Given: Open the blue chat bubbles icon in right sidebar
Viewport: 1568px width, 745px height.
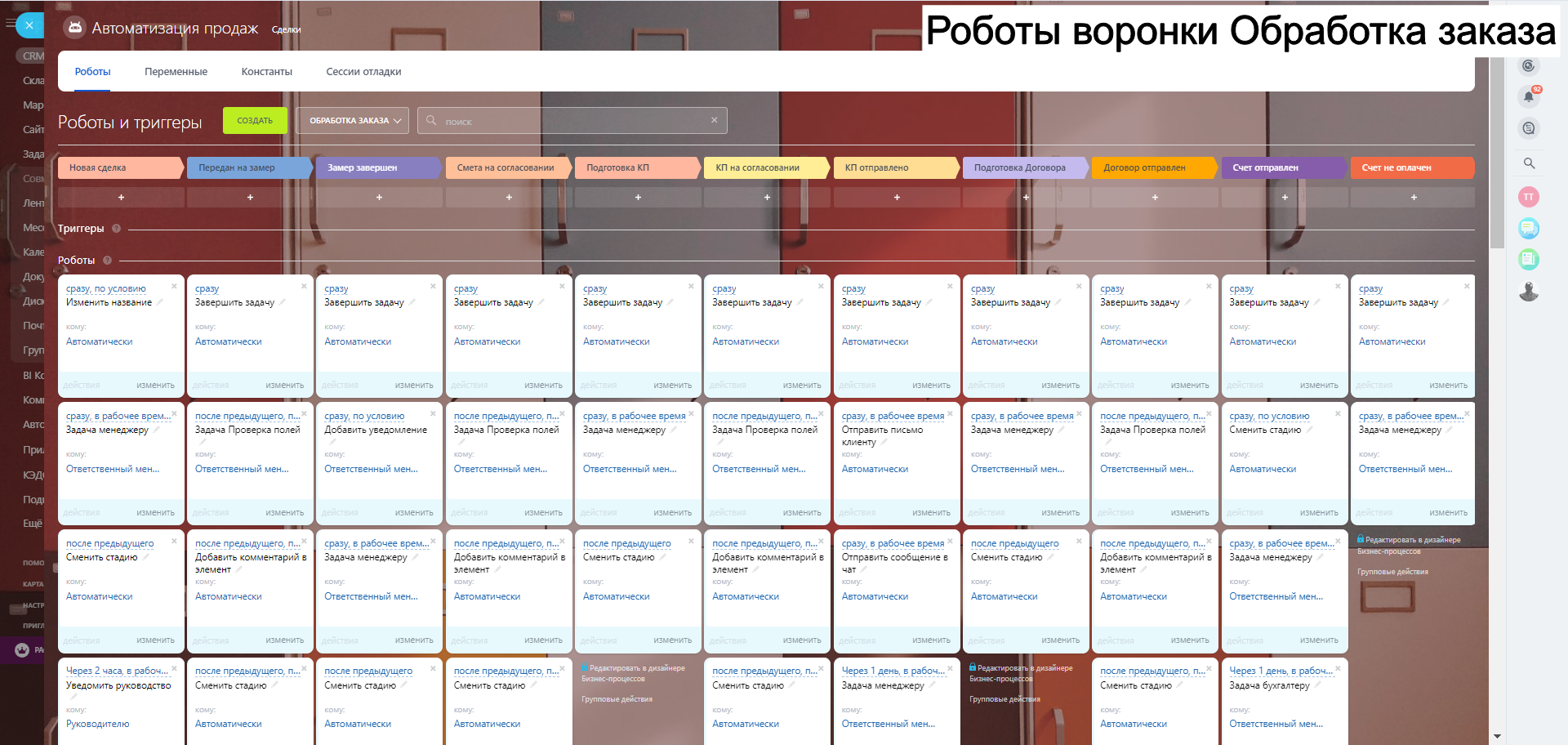Looking at the screenshot, I should (x=1529, y=228).
